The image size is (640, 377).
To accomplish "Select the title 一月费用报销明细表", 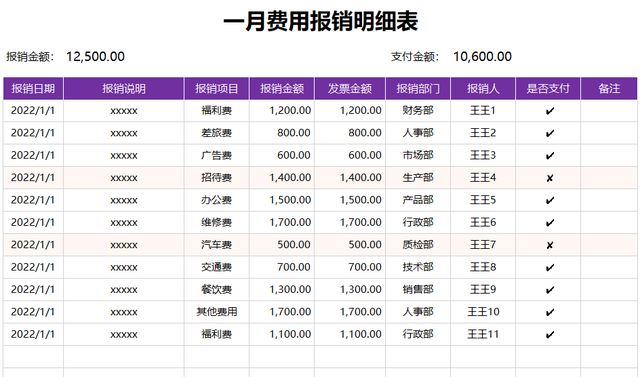I will [320, 22].
